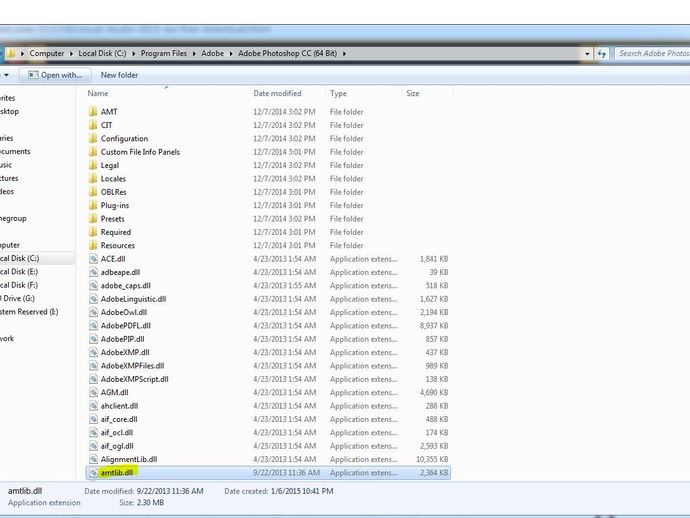Select the ahclient.dll file name
The width and height of the screenshot is (690, 518).
119,406
